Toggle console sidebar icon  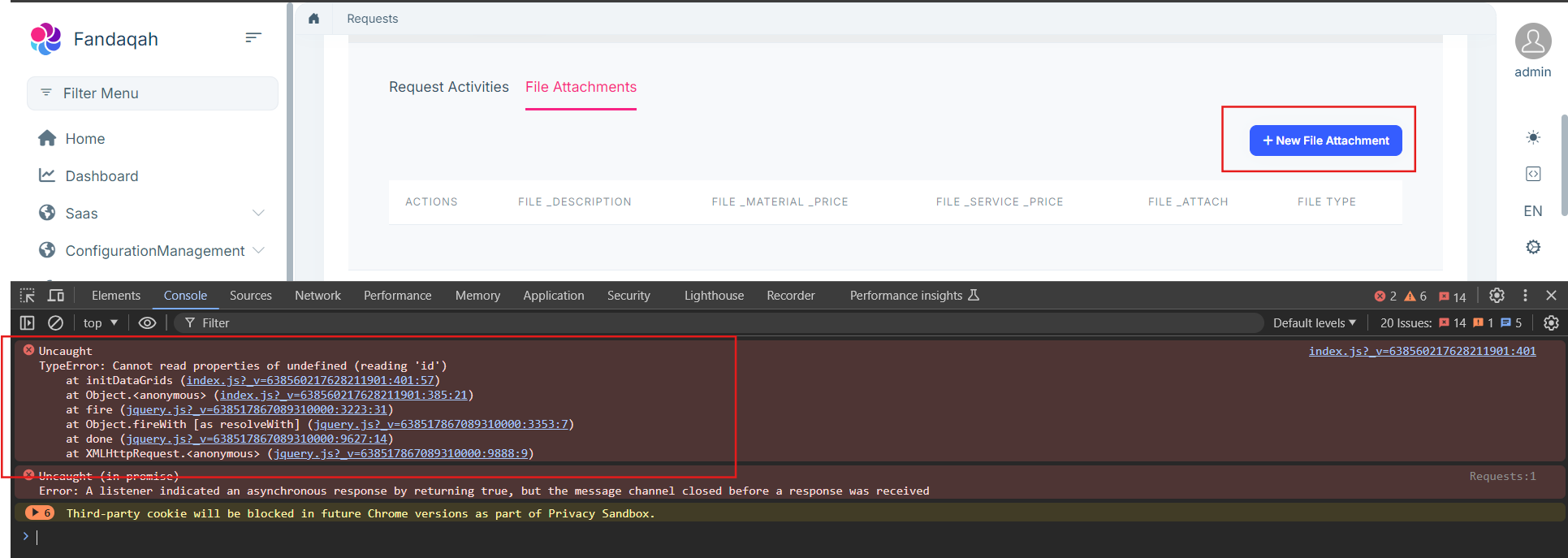point(28,322)
